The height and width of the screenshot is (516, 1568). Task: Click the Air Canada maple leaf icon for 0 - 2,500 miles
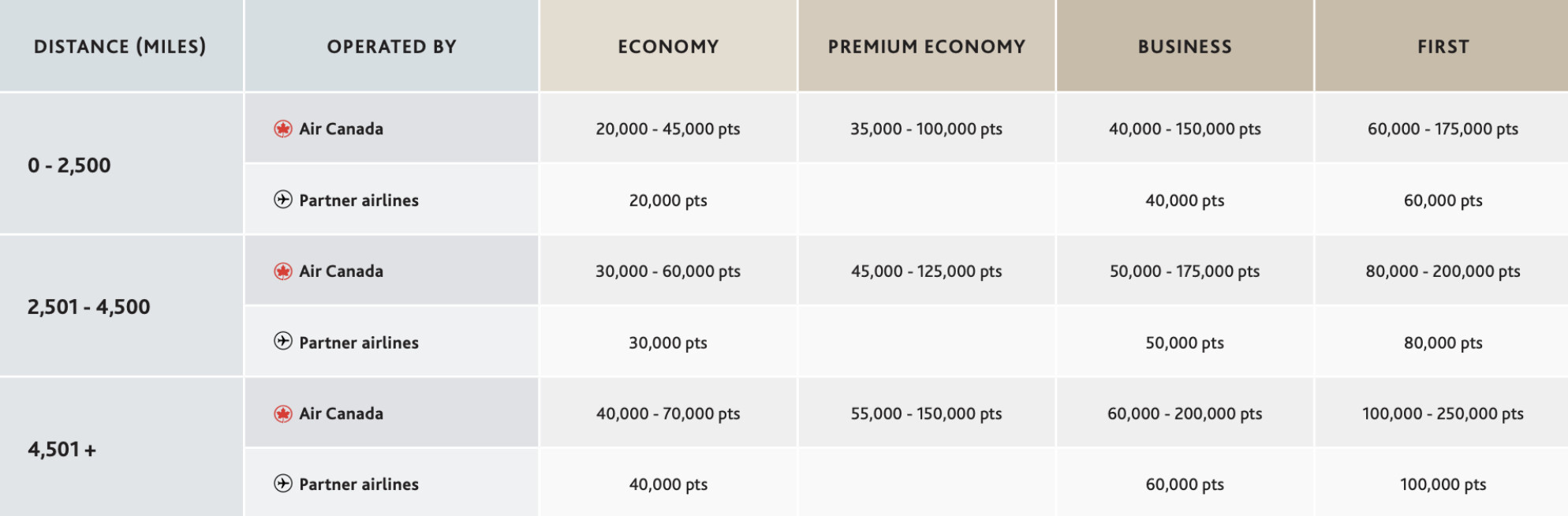283,129
